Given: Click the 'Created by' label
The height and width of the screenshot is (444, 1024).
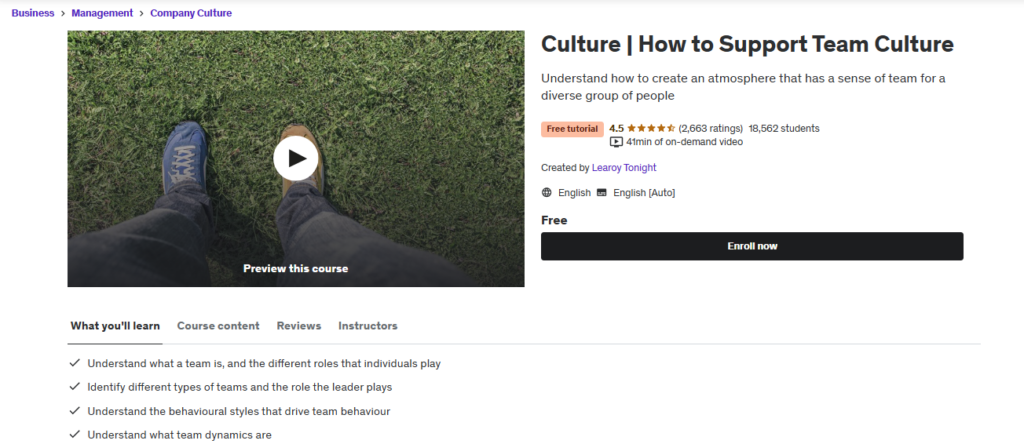Looking at the screenshot, I should pos(565,168).
